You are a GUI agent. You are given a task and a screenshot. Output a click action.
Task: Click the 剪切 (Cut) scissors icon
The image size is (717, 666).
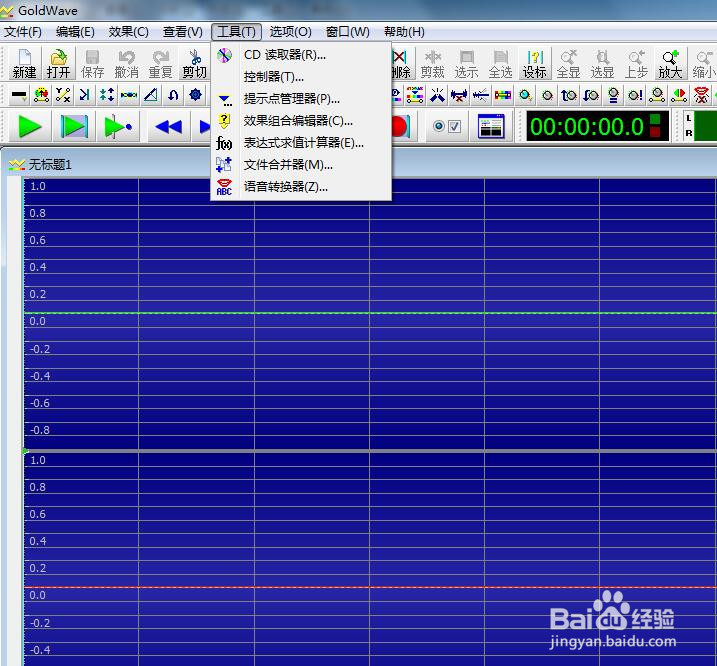click(x=194, y=64)
